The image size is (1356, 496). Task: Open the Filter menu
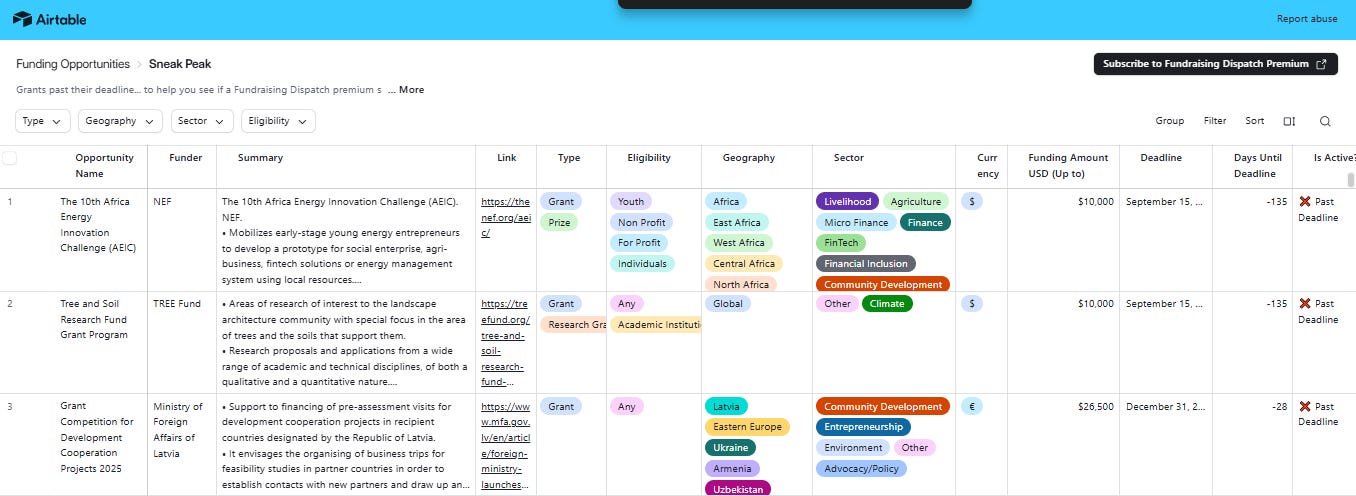tap(1214, 121)
